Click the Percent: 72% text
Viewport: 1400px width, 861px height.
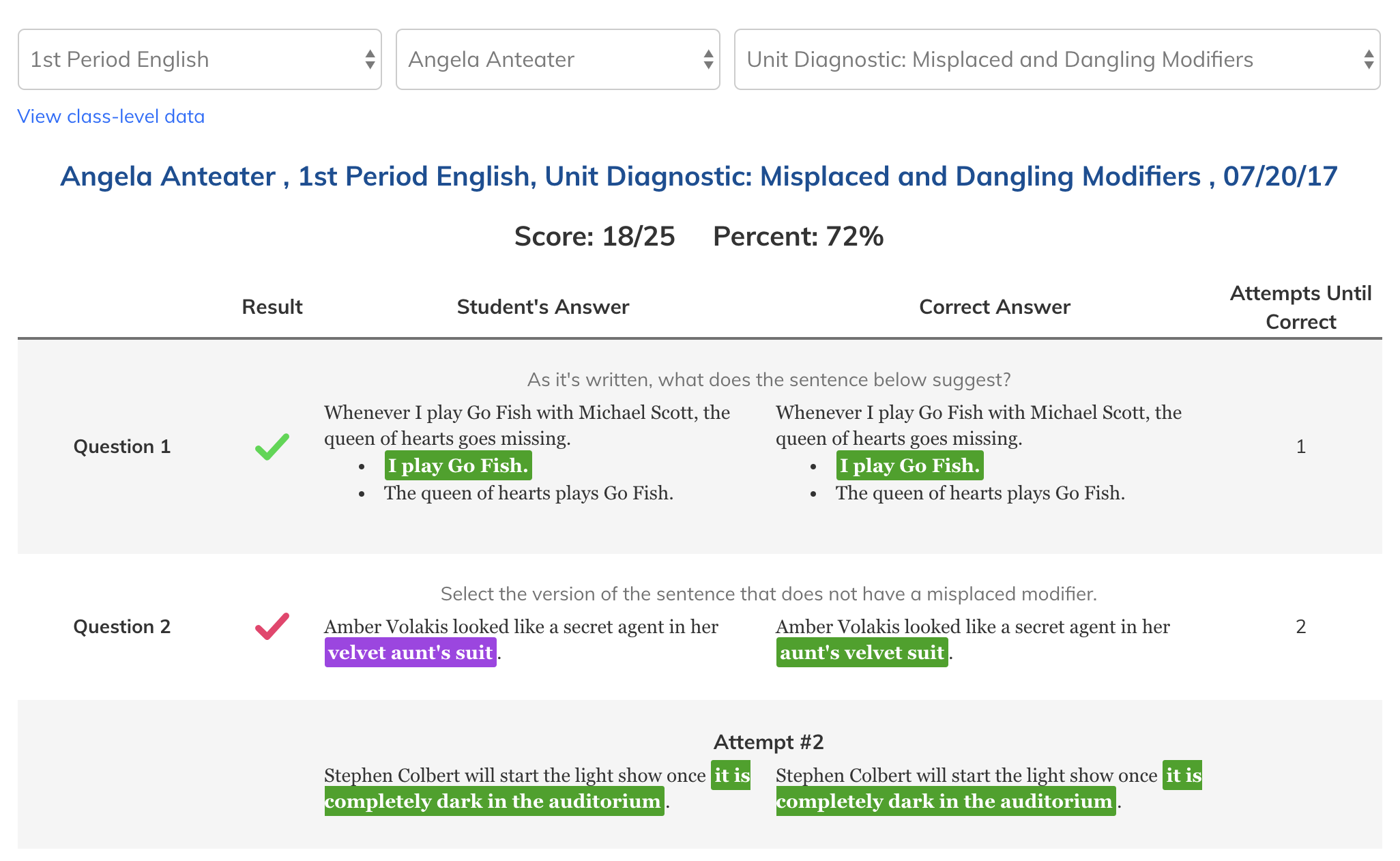coord(798,236)
